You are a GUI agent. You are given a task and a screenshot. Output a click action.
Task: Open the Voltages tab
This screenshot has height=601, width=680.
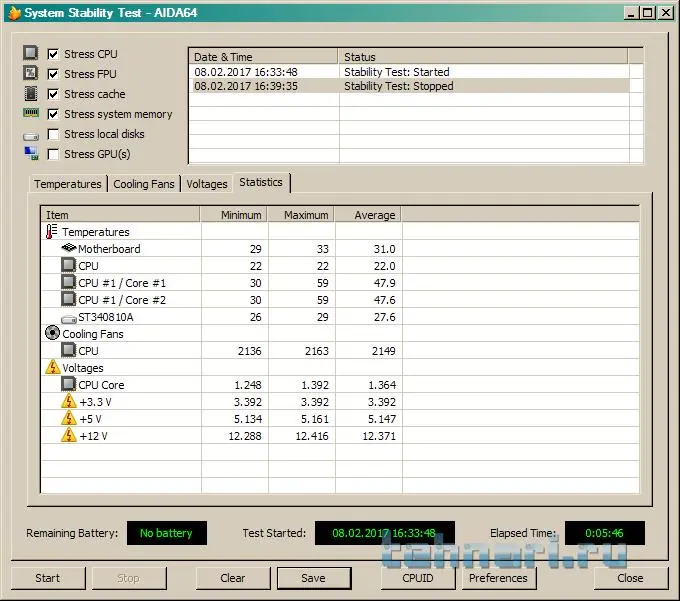tap(207, 184)
